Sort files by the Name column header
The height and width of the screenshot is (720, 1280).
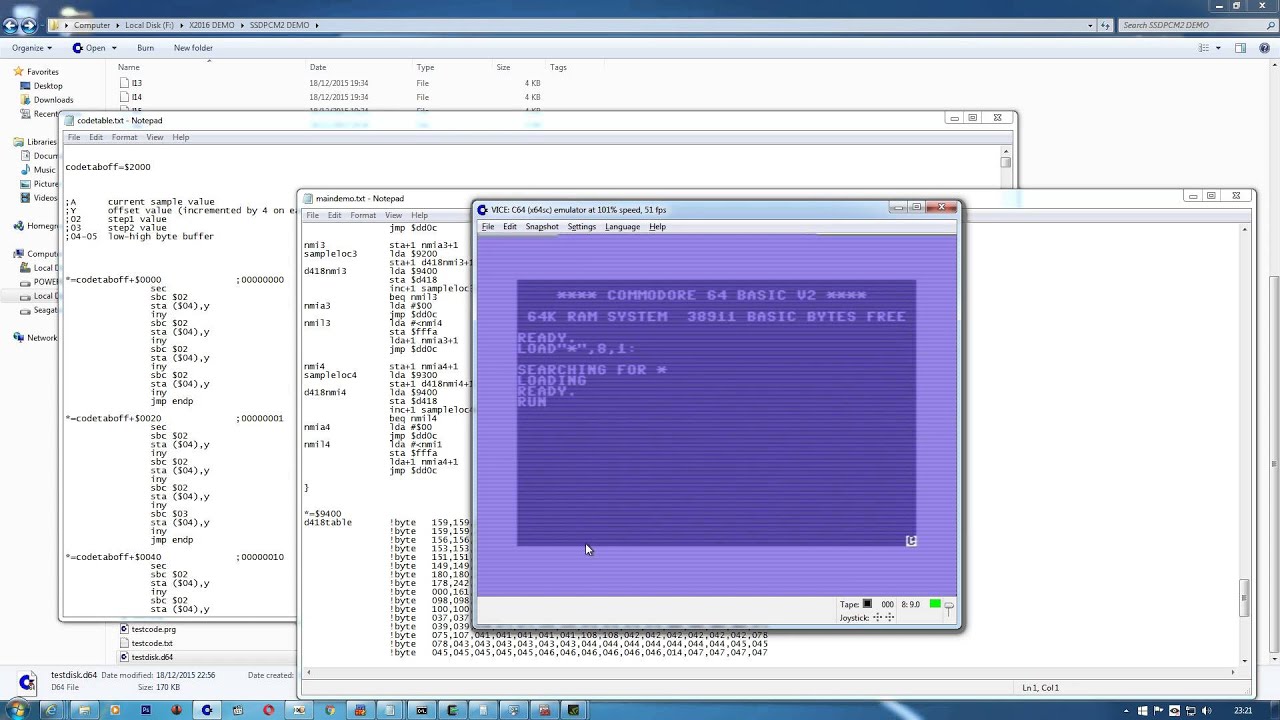pyautogui.click(x=128, y=67)
